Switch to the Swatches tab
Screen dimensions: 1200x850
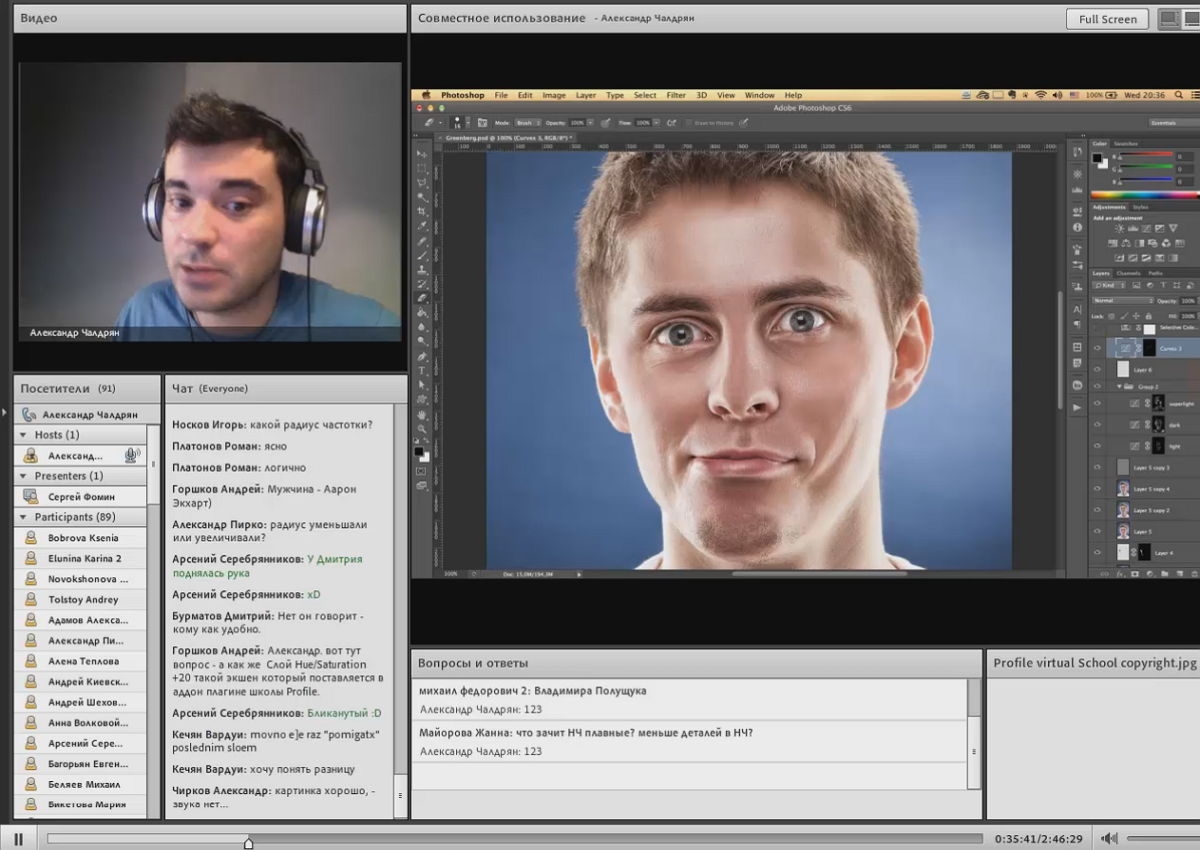(x=1126, y=143)
